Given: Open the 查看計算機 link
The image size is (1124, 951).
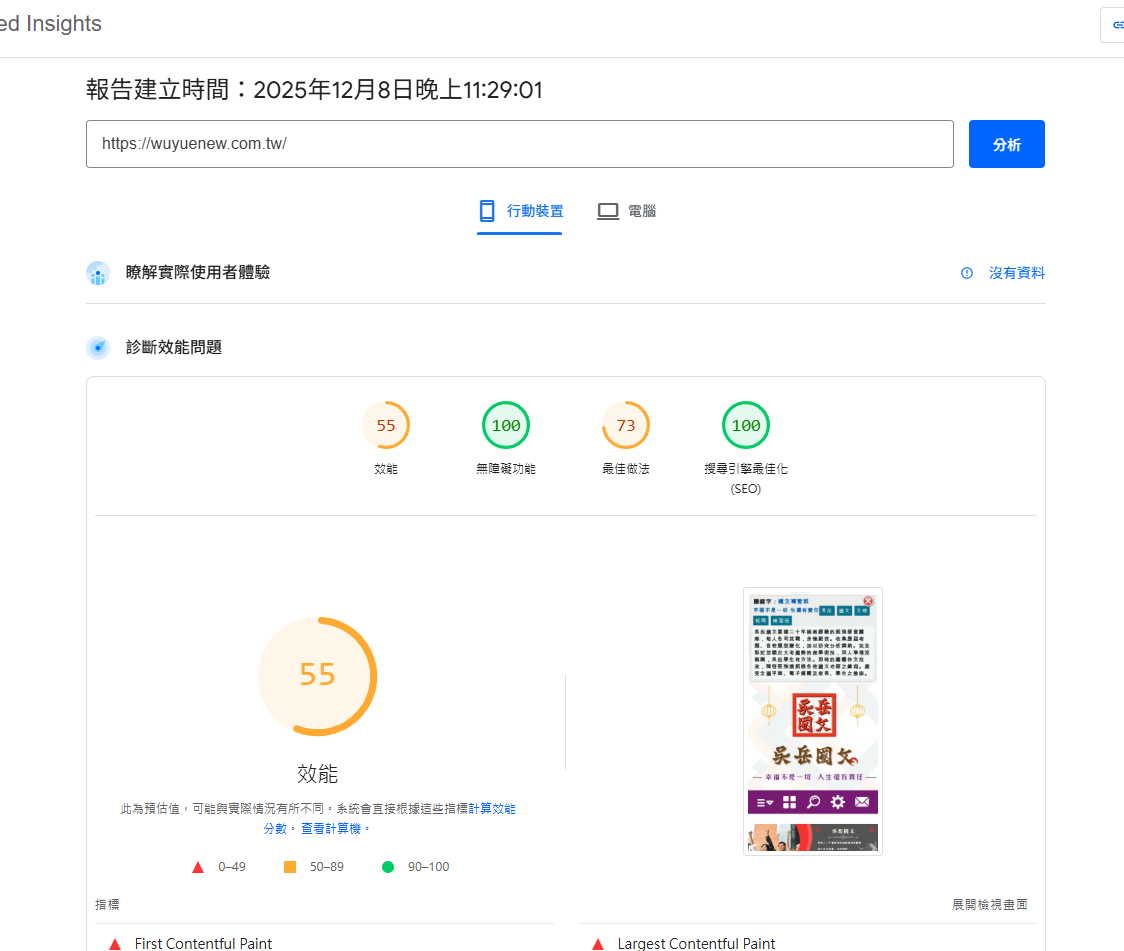Looking at the screenshot, I should point(335,829).
